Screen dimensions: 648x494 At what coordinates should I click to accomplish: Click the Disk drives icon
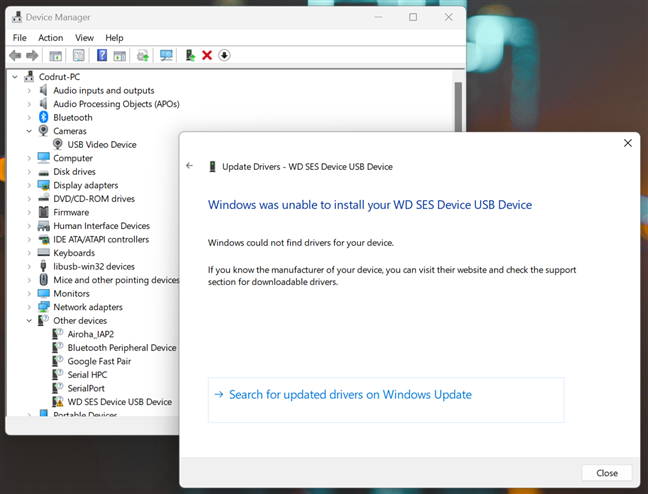click(x=43, y=172)
